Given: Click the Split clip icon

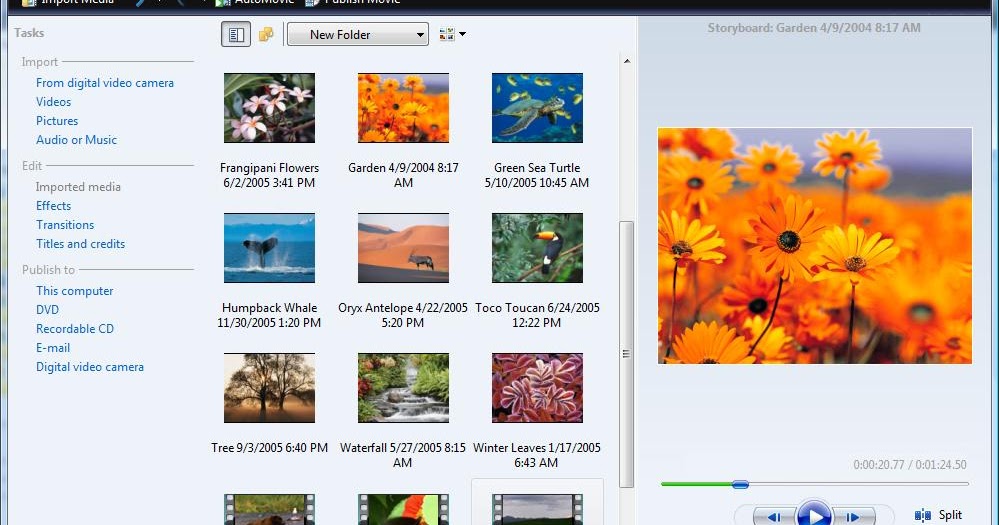Looking at the screenshot, I should point(923,515).
